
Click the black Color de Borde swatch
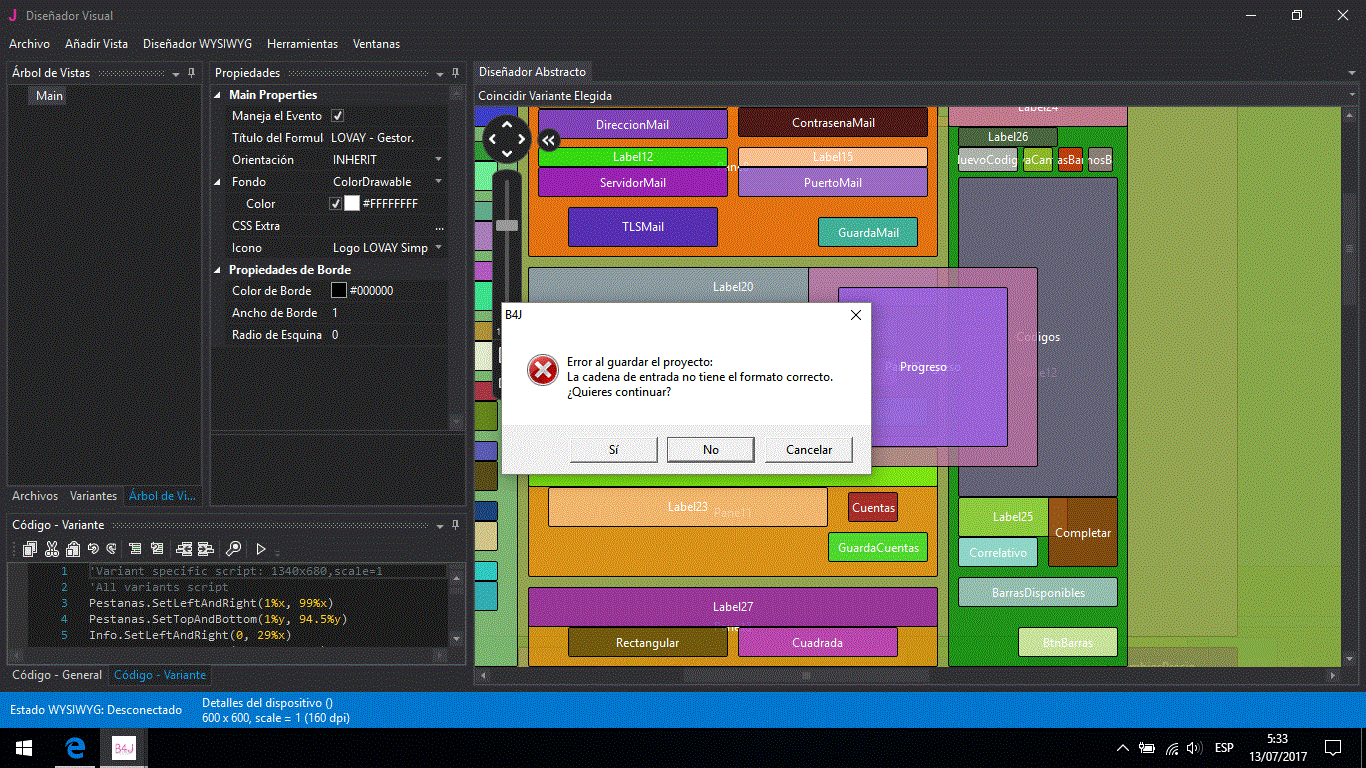coord(339,291)
